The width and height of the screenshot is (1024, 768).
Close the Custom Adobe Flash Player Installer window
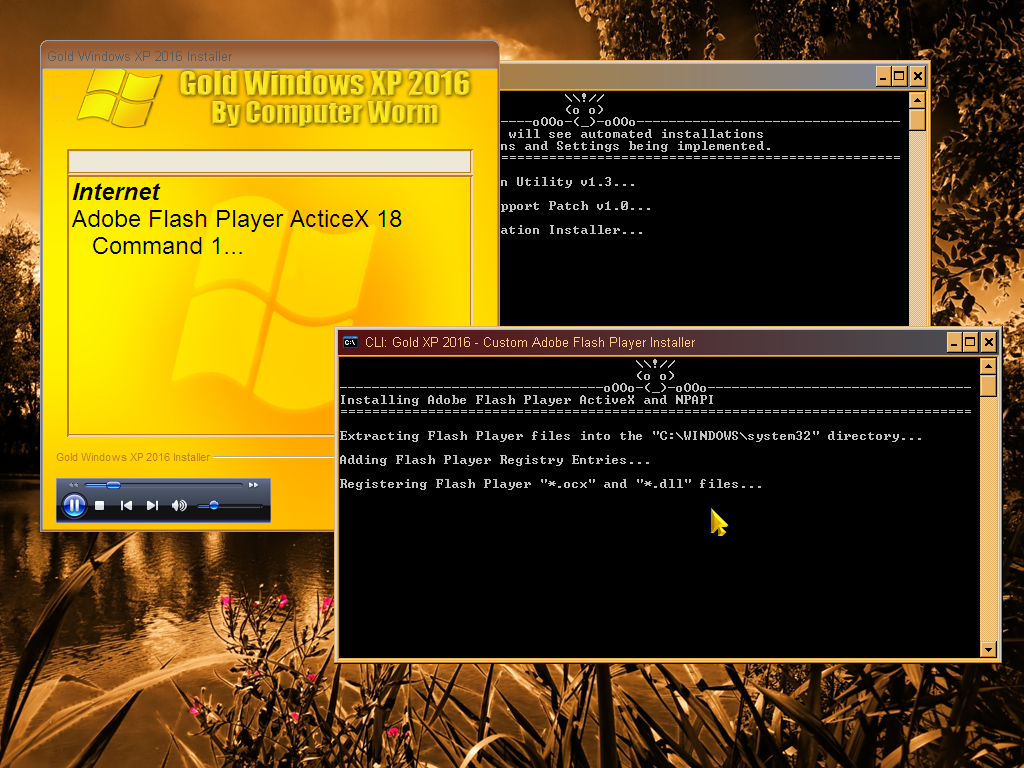[x=989, y=342]
